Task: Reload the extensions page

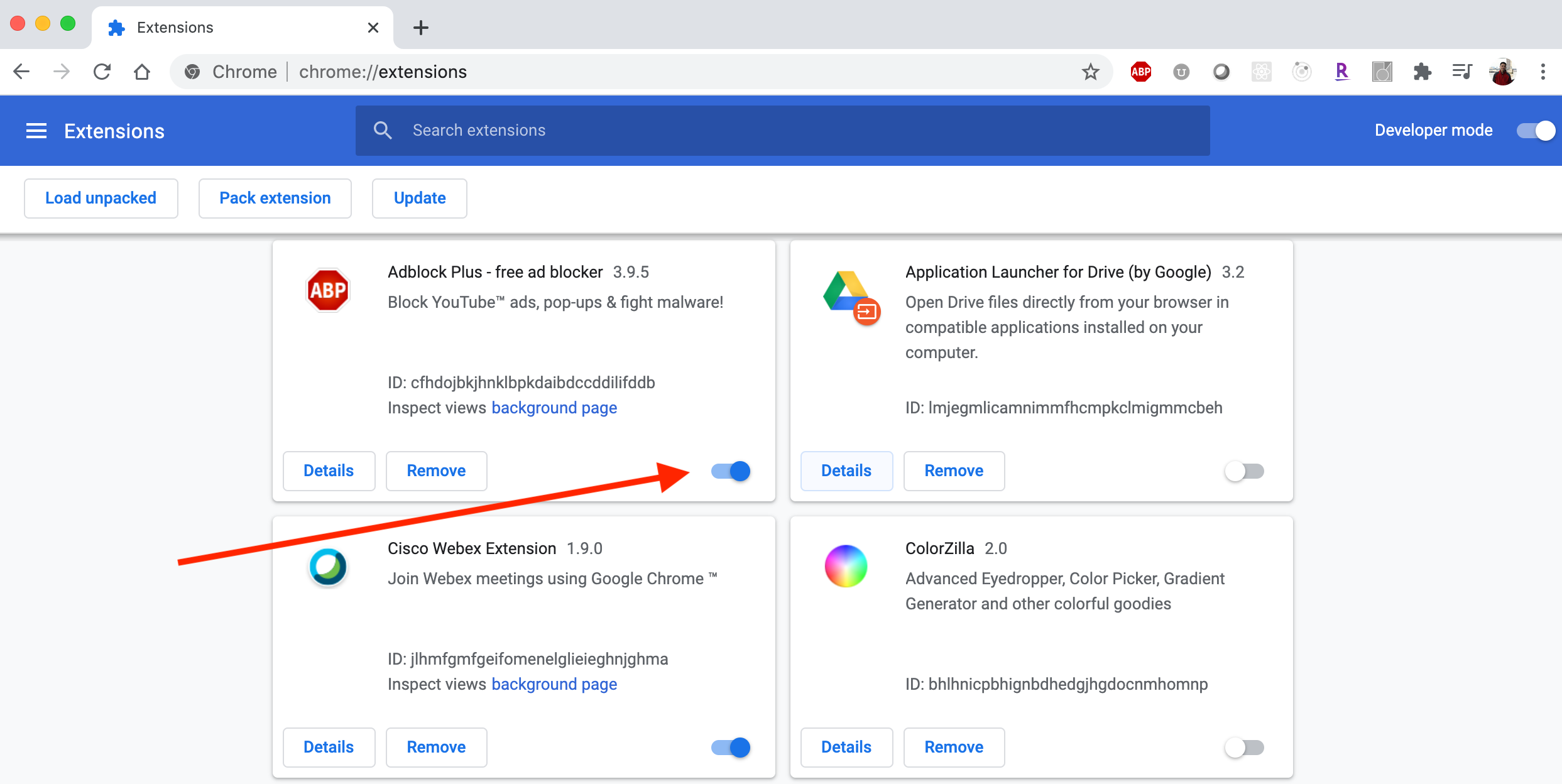Action: point(102,72)
